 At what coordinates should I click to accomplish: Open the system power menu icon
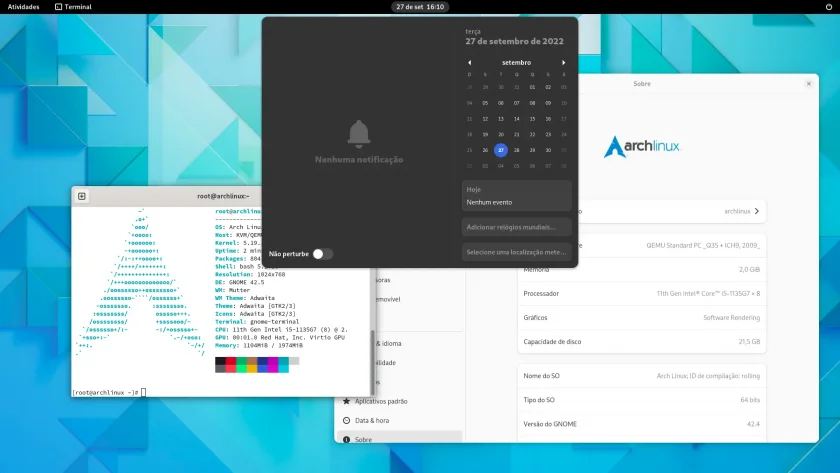[x=829, y=7]
